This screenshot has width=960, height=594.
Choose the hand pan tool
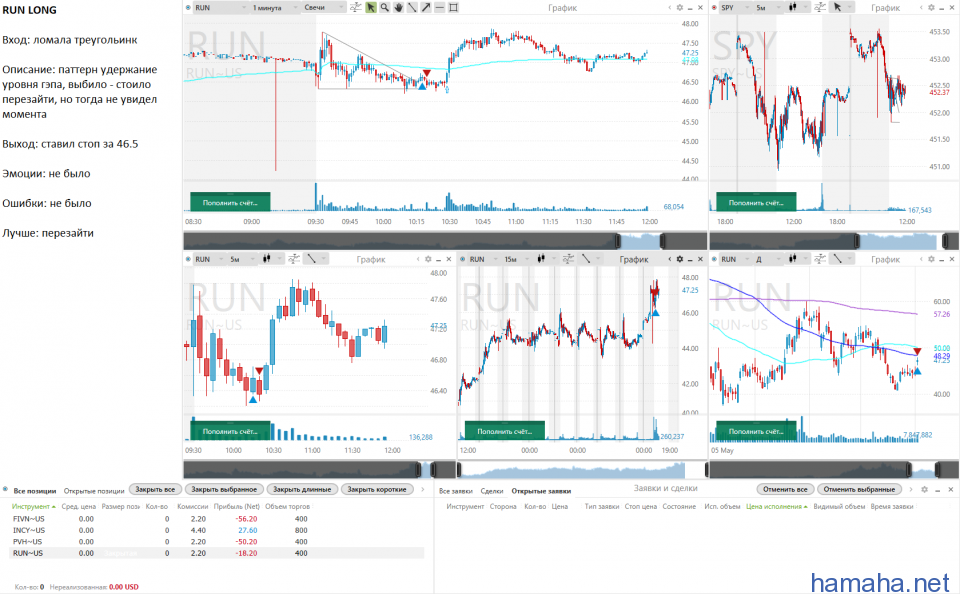point(399,7)
